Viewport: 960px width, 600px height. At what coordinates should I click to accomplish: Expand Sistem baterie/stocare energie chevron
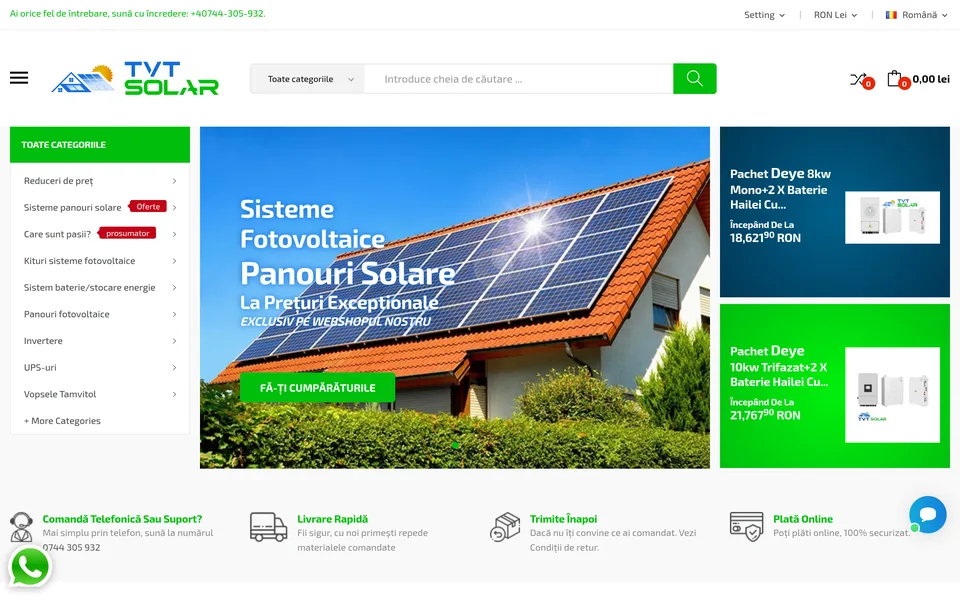click(x=174, y=287)
